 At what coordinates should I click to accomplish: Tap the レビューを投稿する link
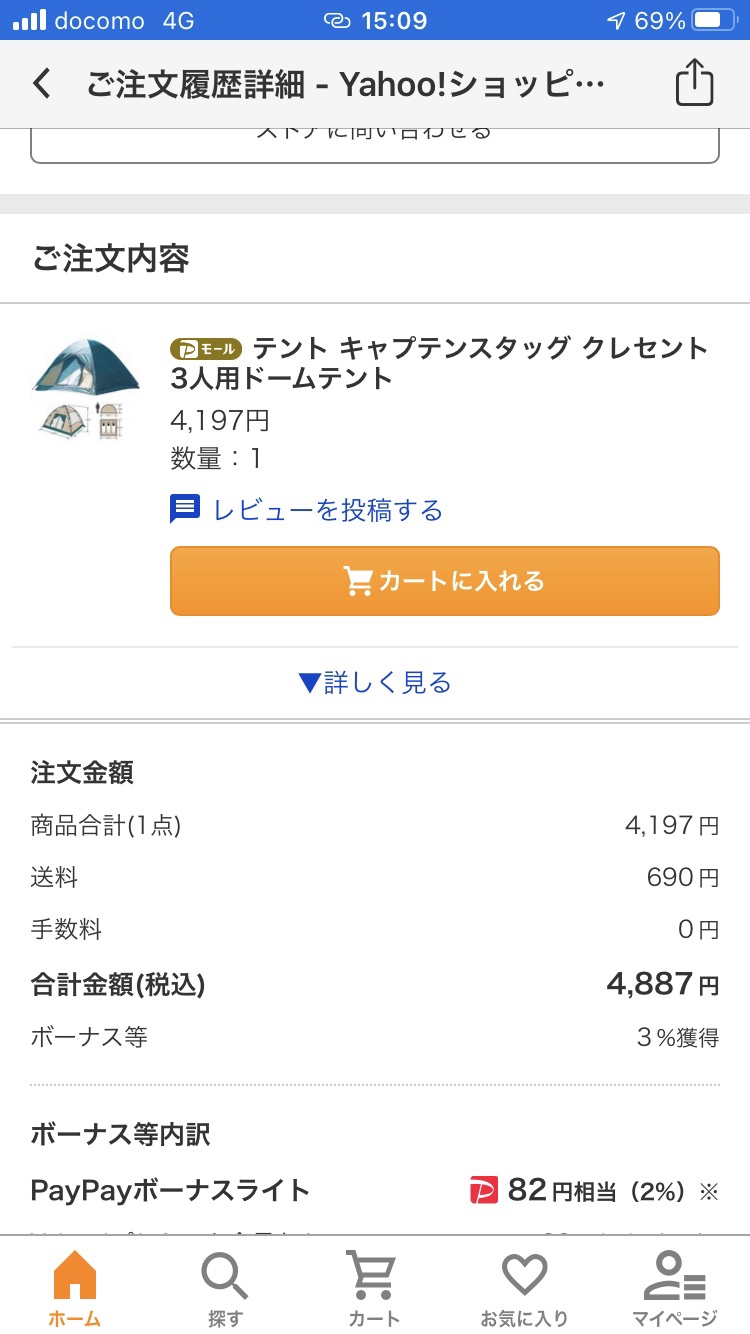(x=327, y=510)
